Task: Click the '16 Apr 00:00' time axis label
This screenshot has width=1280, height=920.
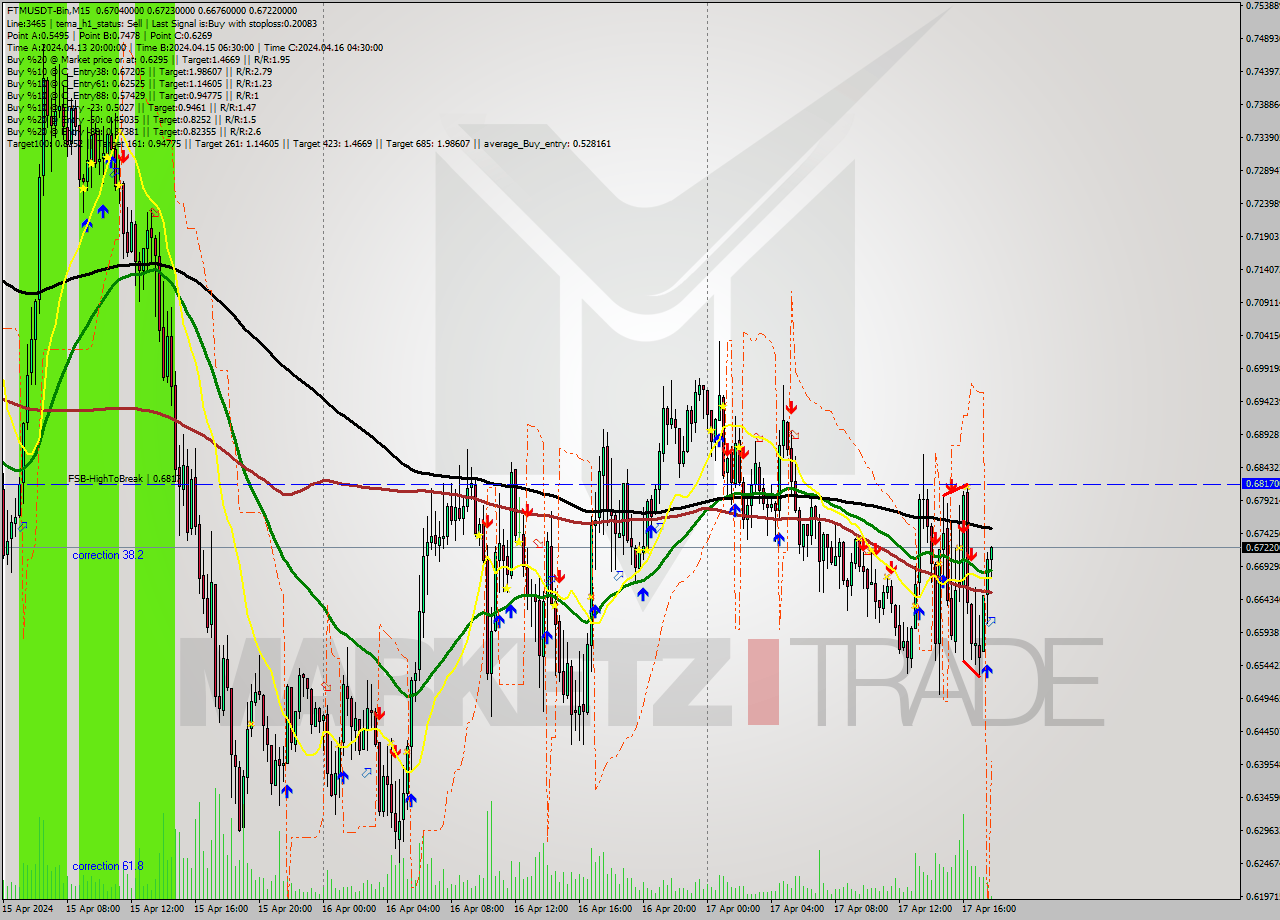Action: pos(349,909)
